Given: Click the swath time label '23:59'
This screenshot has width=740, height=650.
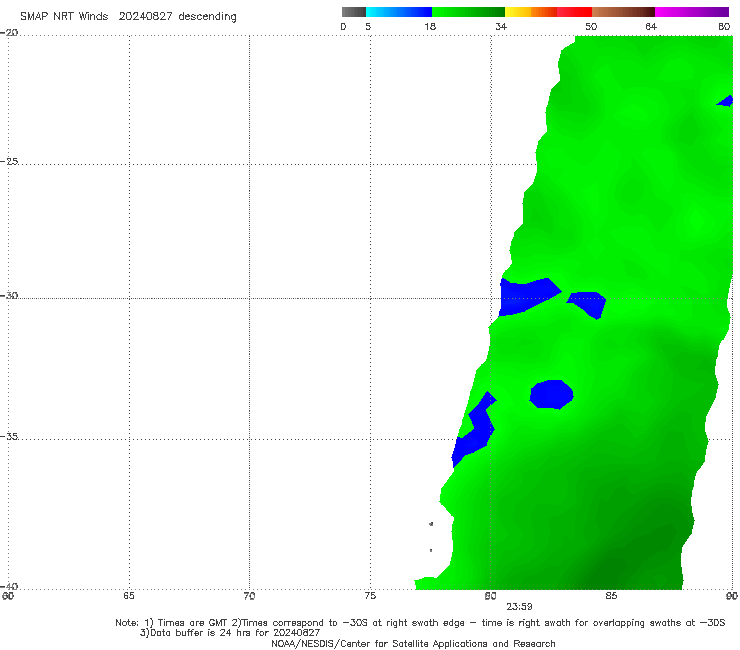Looking at the screenshot, I should (519, 607).
